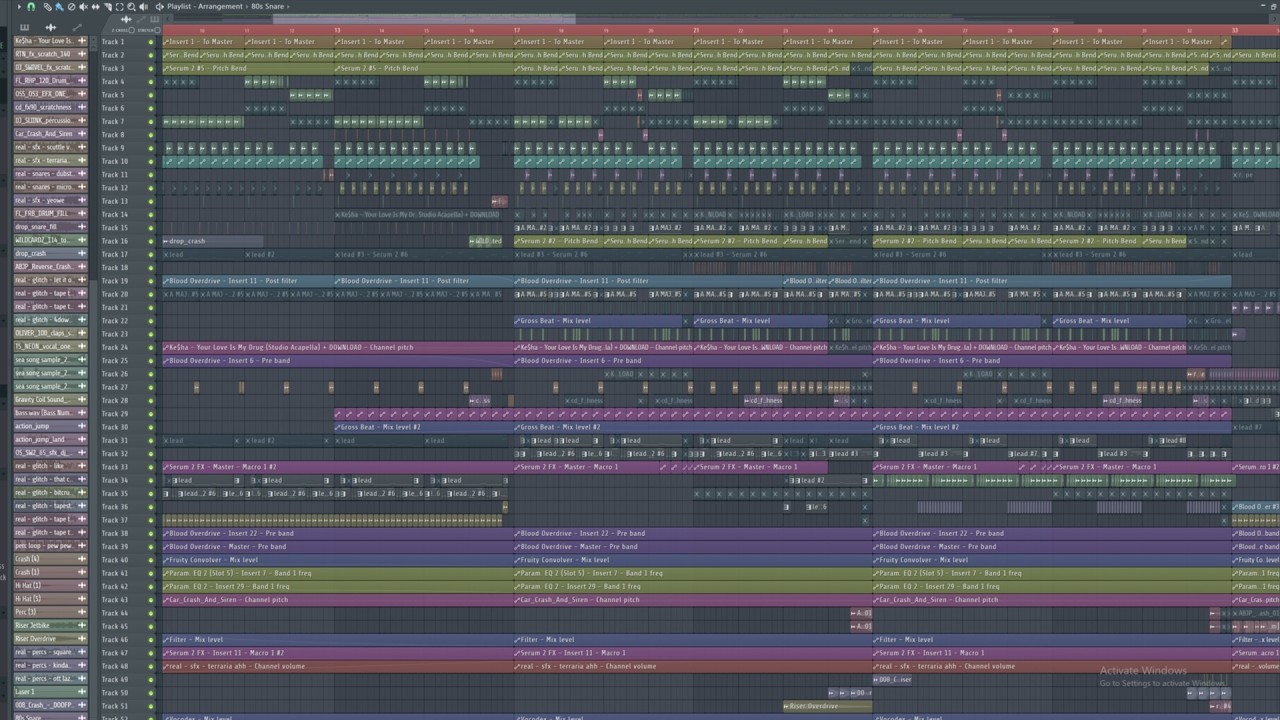Screen dimensions: 1280x720
Task: Choose the Select marquee tool
Action: pyautogui.click(x=119, y=7)
